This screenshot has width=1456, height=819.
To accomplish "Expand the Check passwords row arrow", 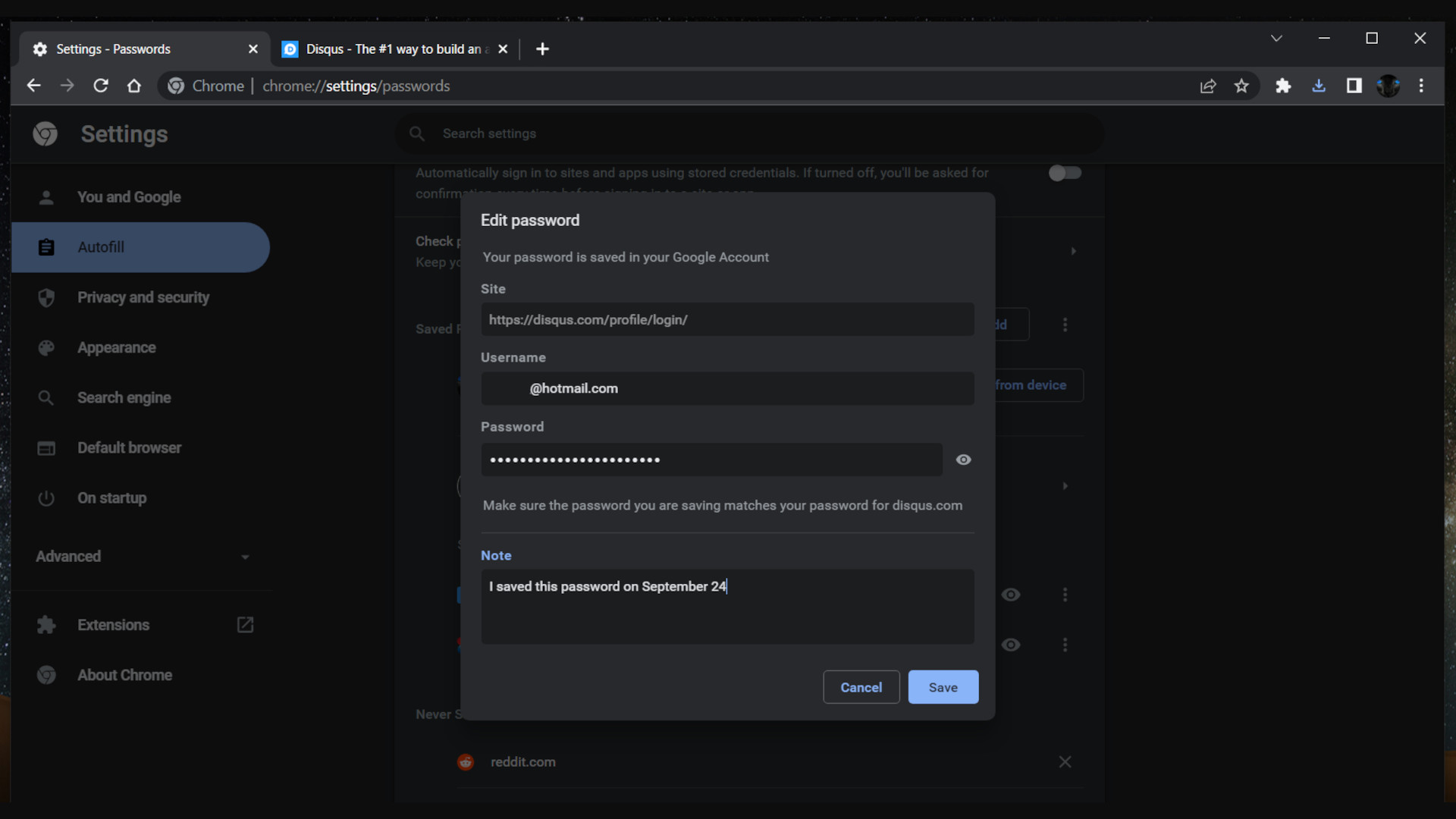I will point(1073,251).
